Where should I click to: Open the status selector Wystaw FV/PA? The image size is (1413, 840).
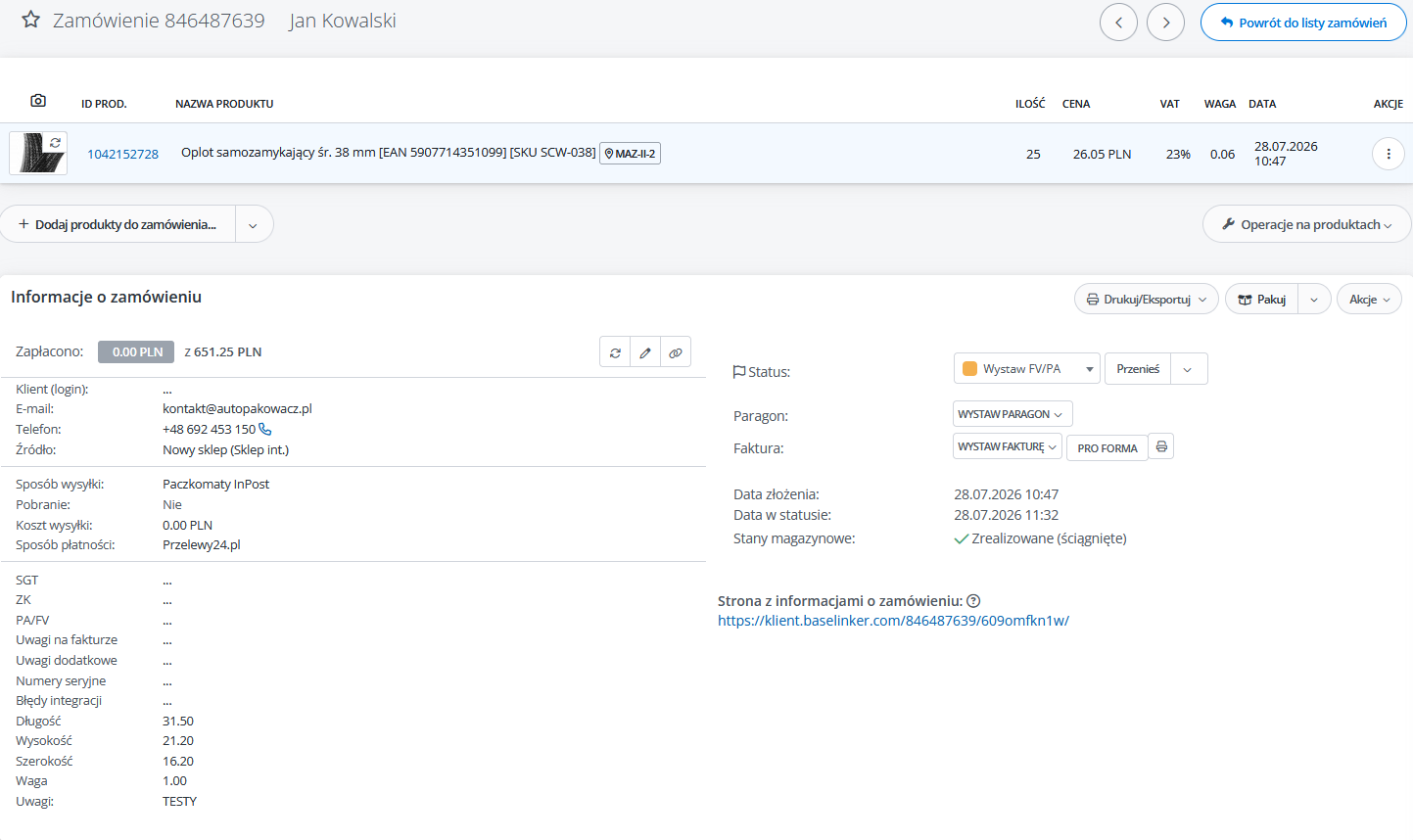1027,369
